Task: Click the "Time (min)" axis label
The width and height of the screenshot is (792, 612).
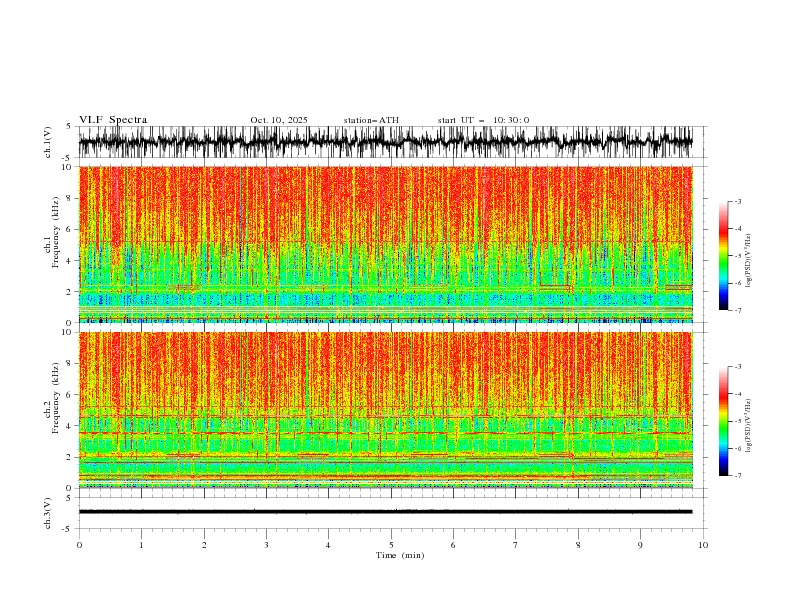Action: pyautogui.click(x=400, y=555)
